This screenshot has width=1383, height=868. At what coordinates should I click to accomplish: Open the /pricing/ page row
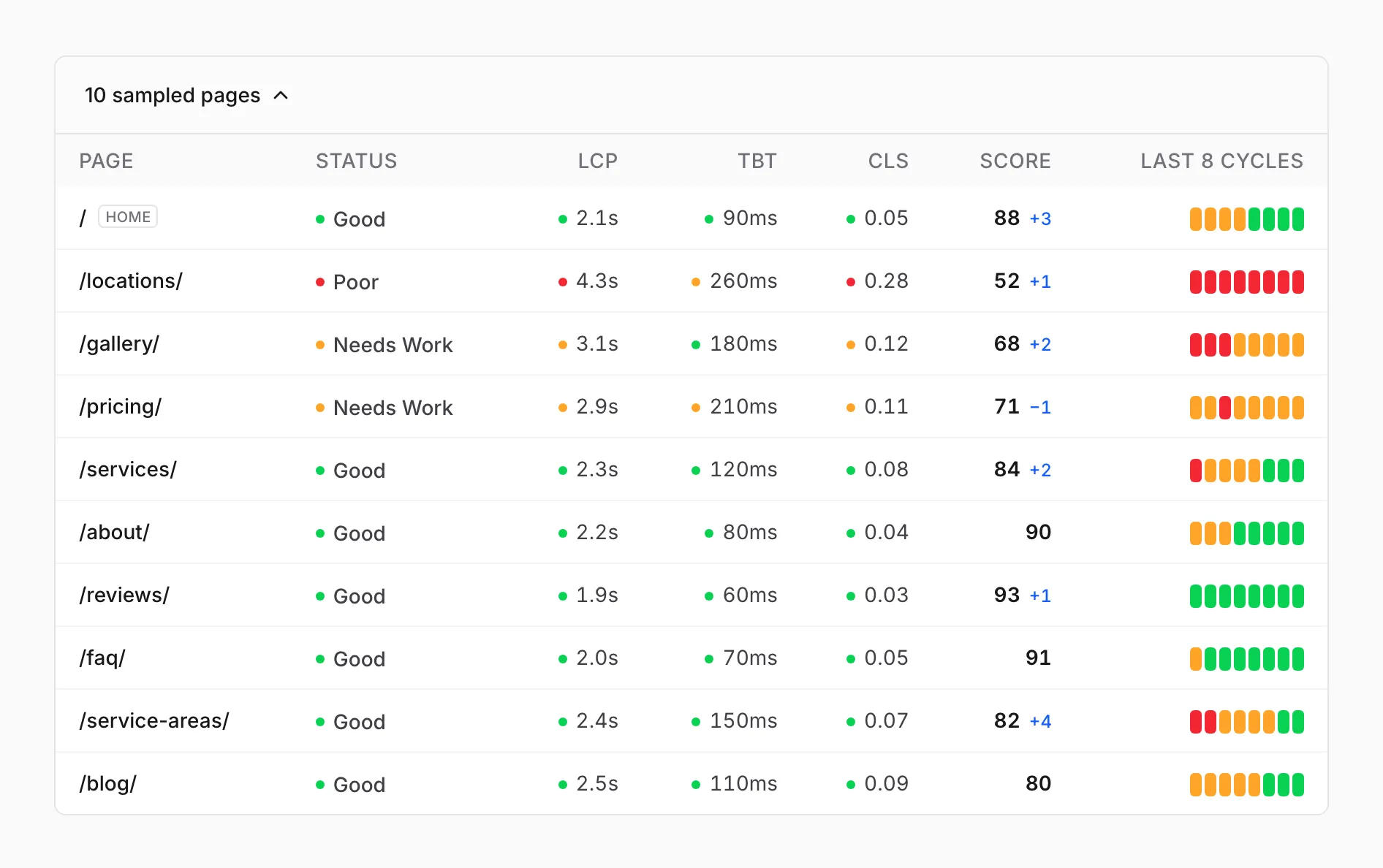691,407
